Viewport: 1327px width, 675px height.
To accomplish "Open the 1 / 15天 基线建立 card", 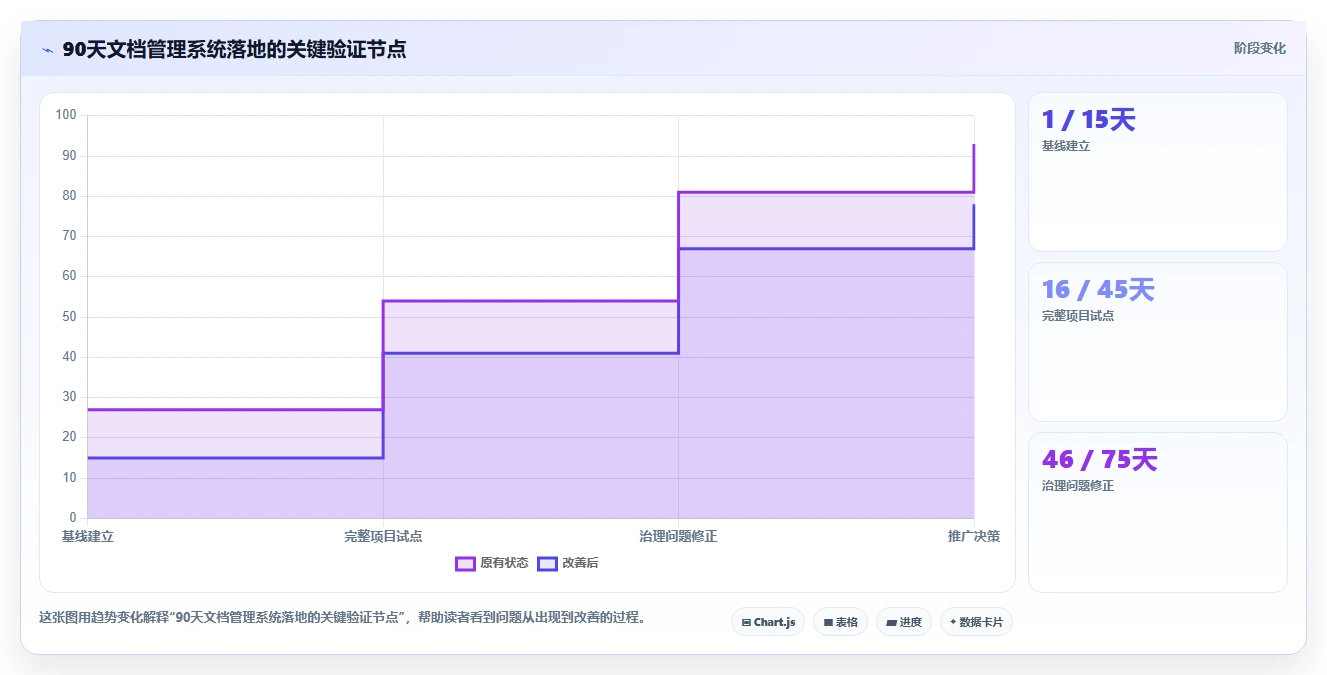I will (x=1157, y=172).
